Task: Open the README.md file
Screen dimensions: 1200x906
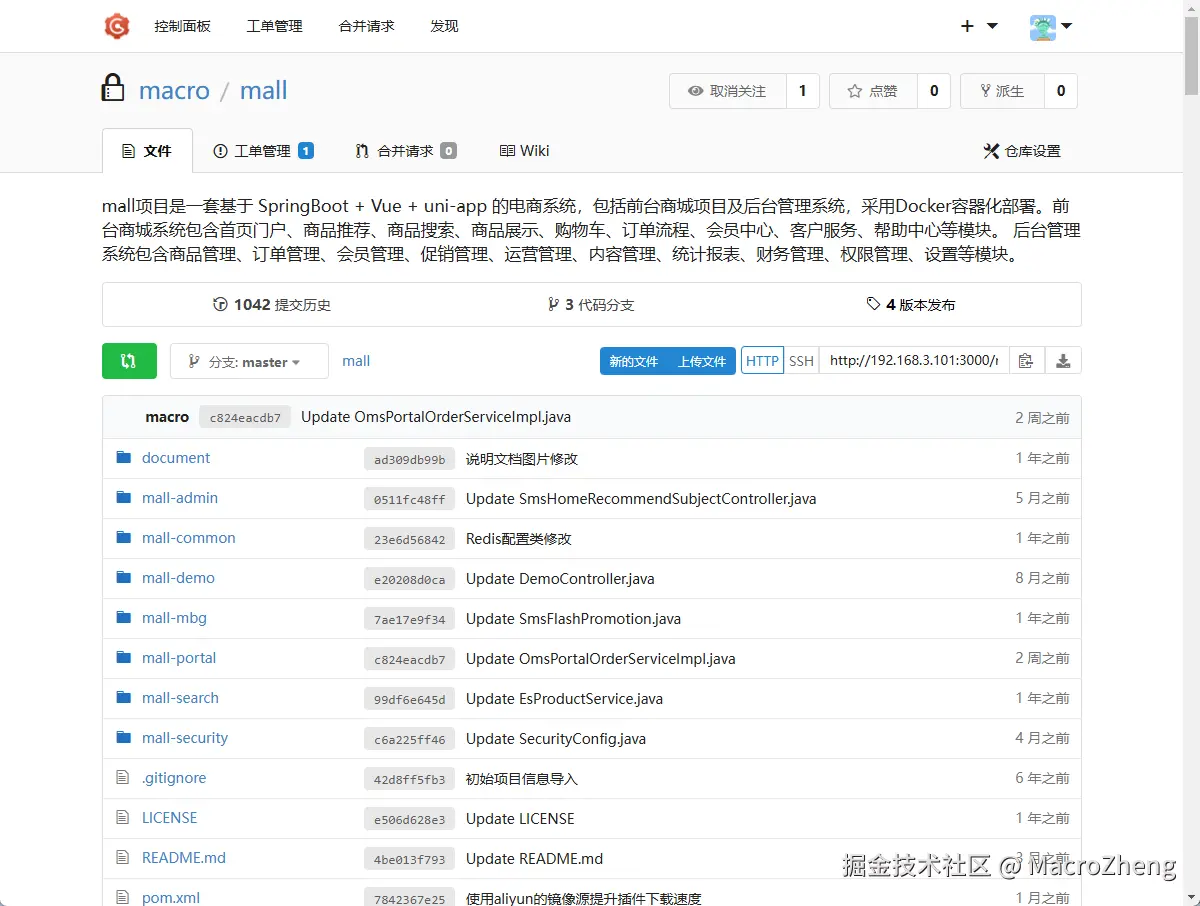Action: click(184, 858)
